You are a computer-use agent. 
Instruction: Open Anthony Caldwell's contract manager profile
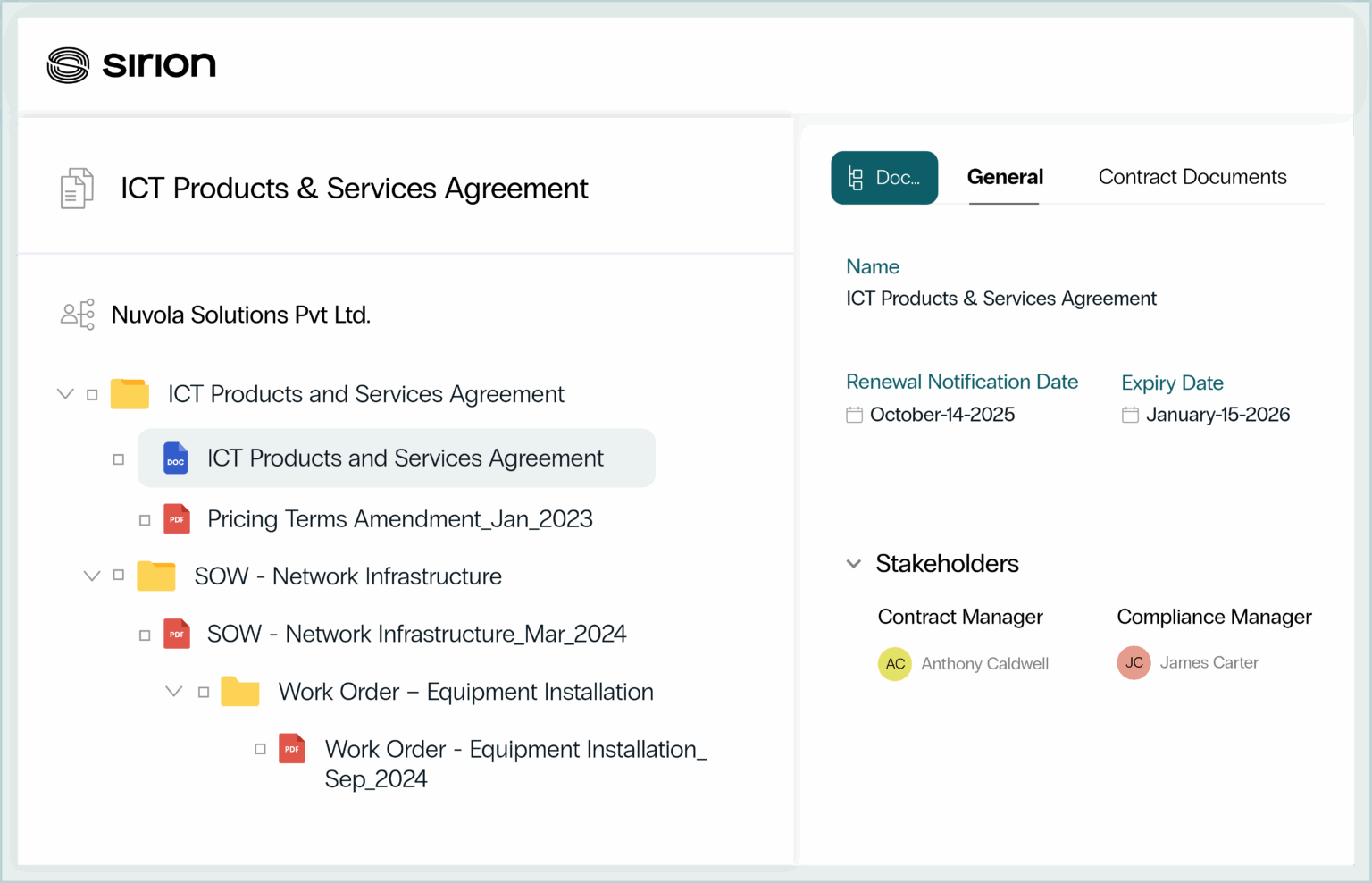(x=984, y=664)
